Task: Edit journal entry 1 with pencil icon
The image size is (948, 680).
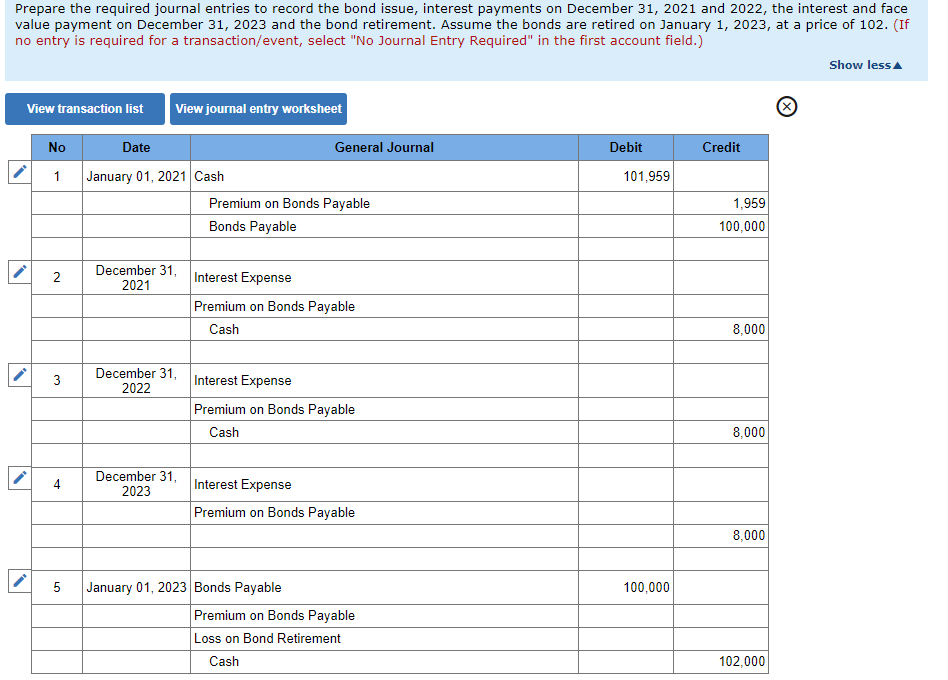Action: 19,172
